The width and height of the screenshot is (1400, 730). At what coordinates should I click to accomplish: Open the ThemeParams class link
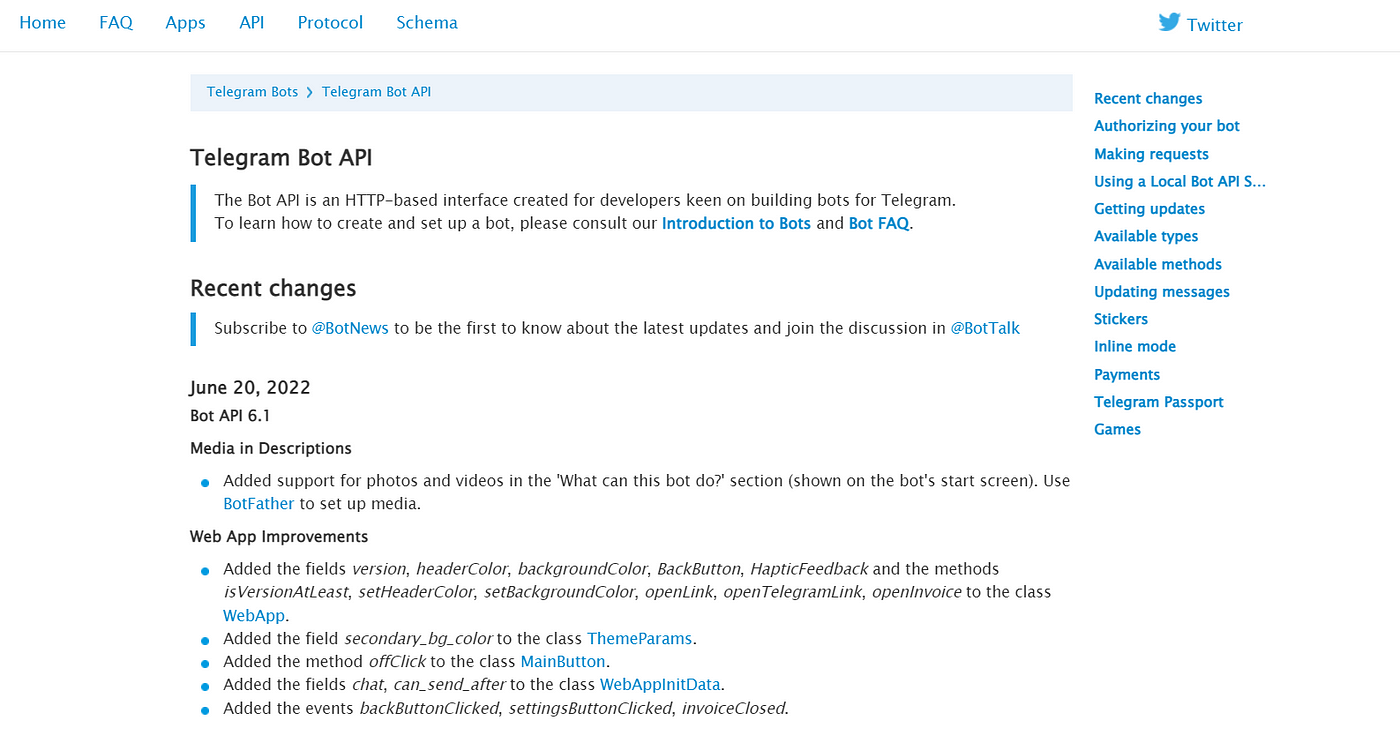(640, 638)
